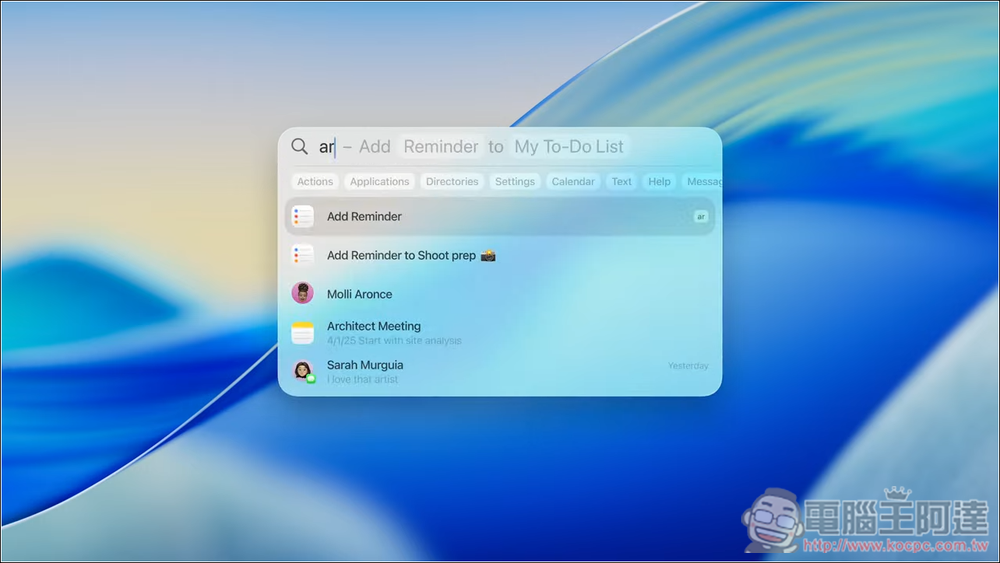Click the Spotlight magnifying glass icon

(x=299, y=147)
